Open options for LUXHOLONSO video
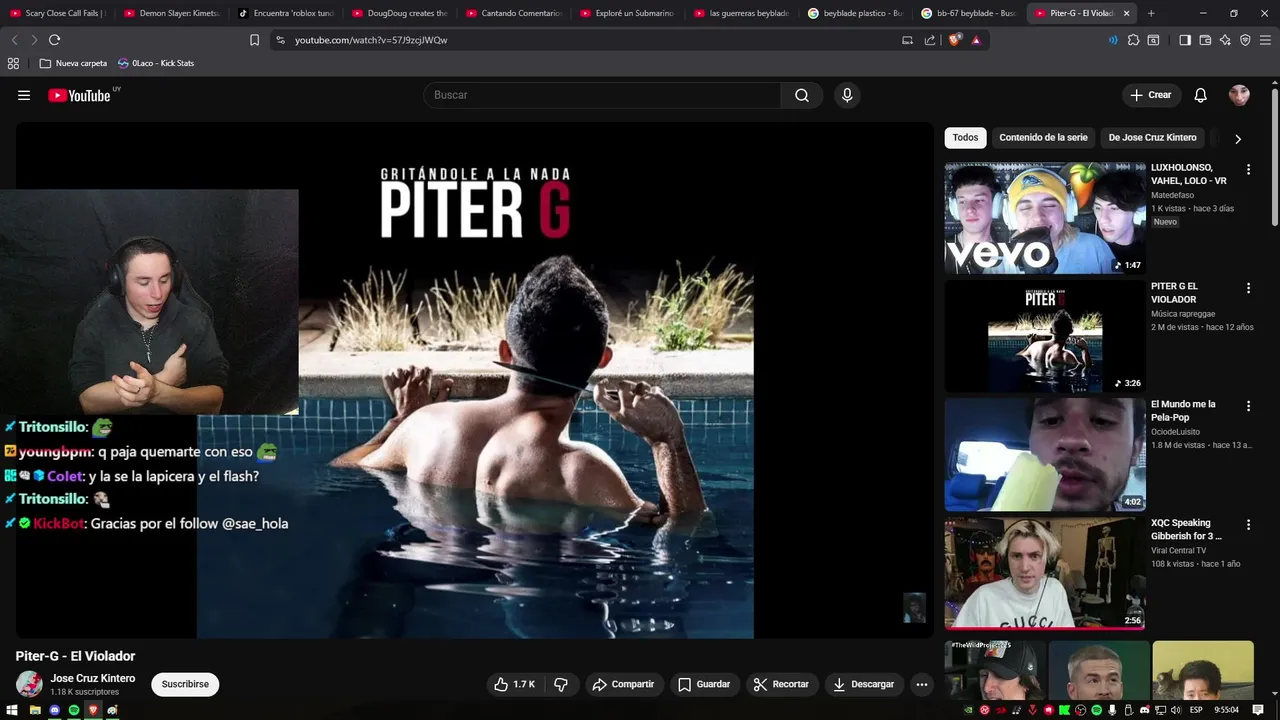This screenshot has height=720, width=1280. coord(1248,170)
